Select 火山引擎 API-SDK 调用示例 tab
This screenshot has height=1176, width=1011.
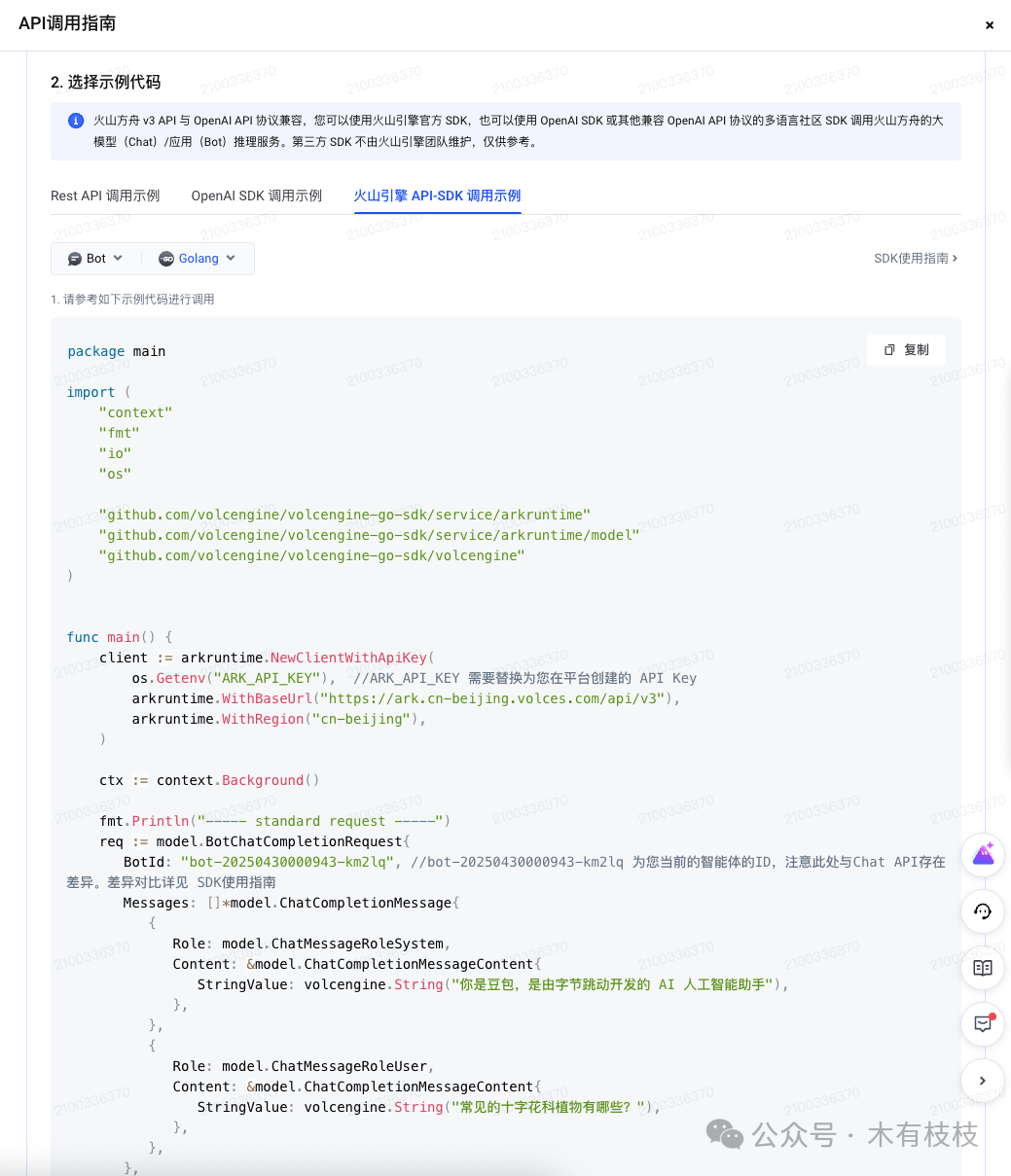coord(437,196)
